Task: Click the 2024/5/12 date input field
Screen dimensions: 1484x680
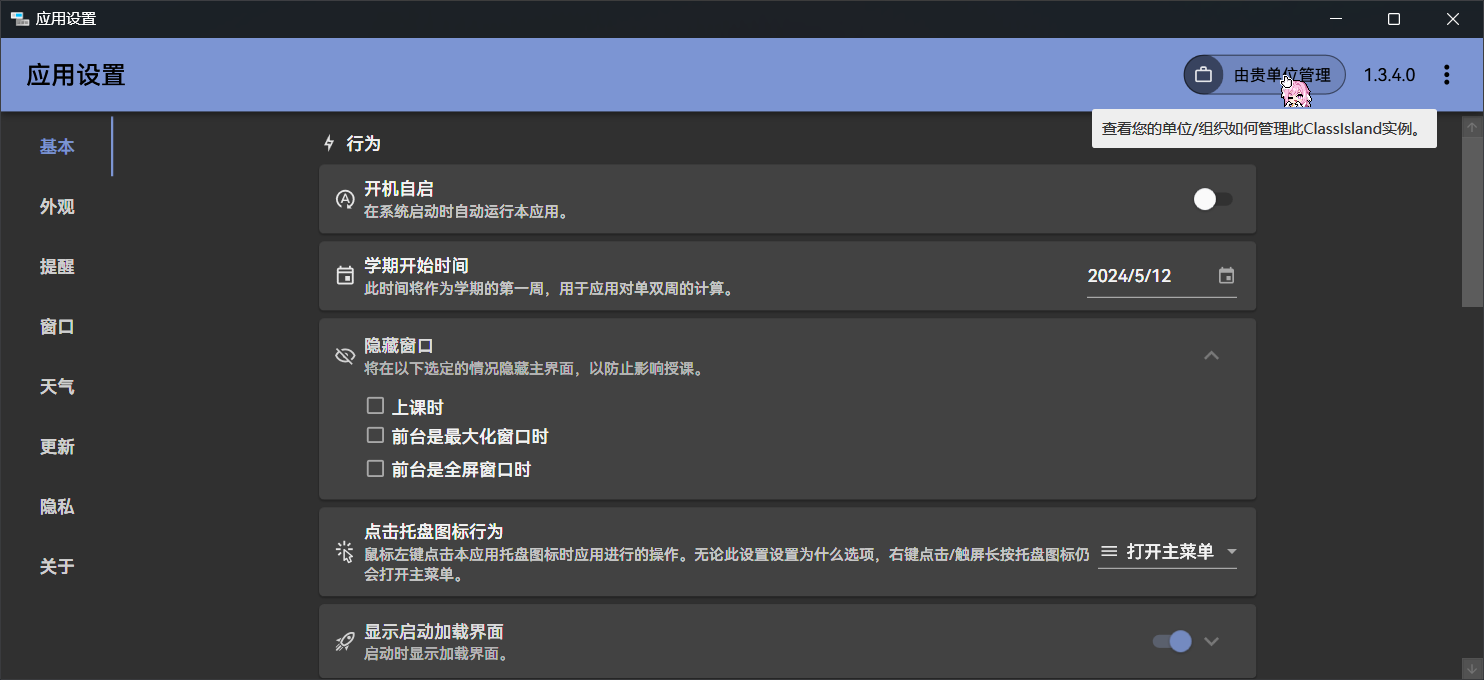Action: tap(1145, 276)
